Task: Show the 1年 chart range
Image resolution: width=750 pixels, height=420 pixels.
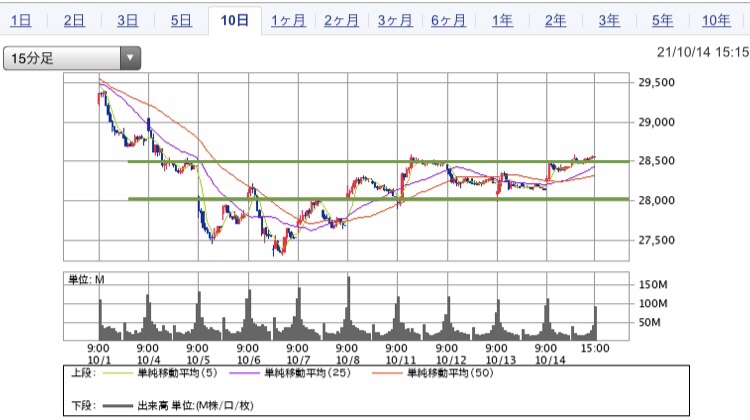Action: coord(502,20)
